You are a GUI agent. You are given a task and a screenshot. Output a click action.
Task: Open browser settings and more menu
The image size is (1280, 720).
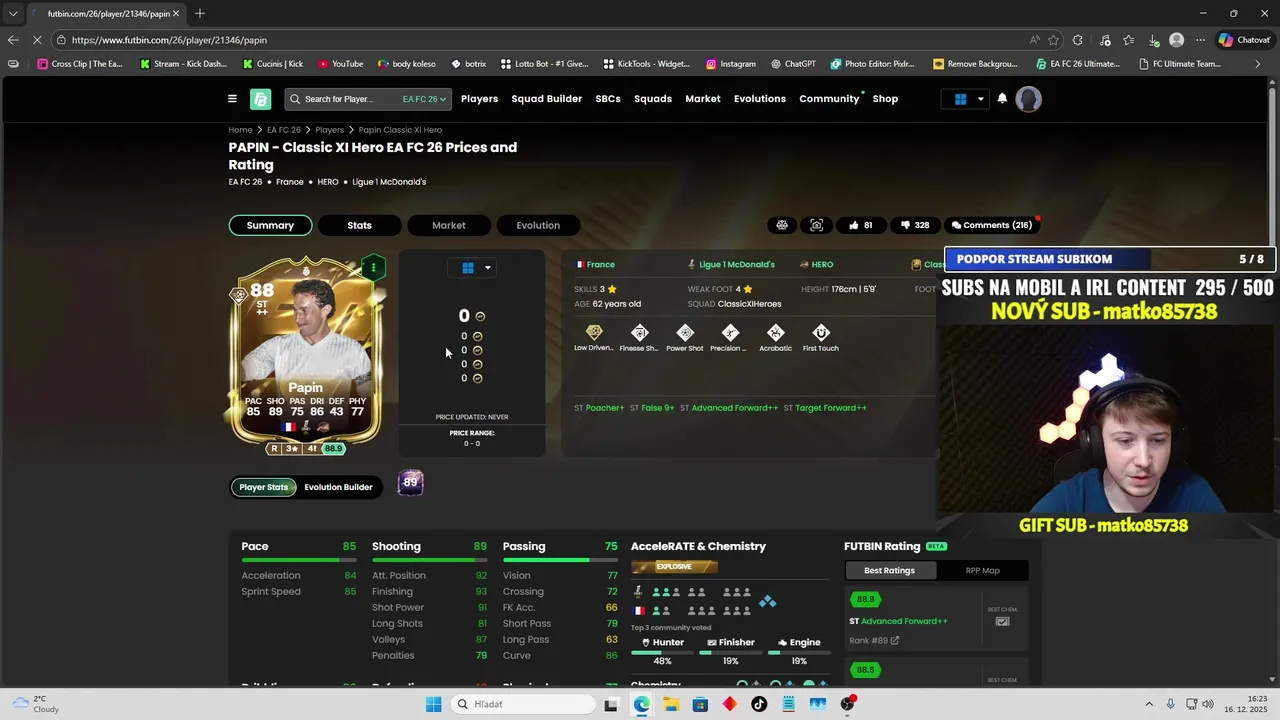click(x=1200, y=40)
